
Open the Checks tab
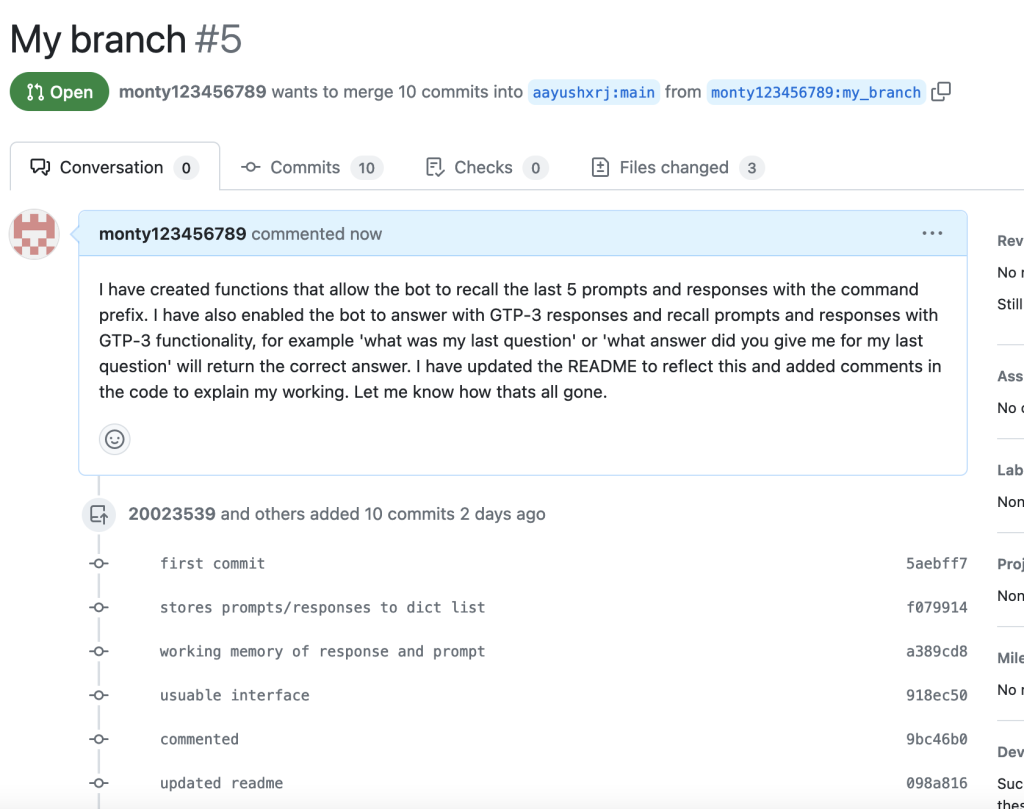[x=487, y=168]
